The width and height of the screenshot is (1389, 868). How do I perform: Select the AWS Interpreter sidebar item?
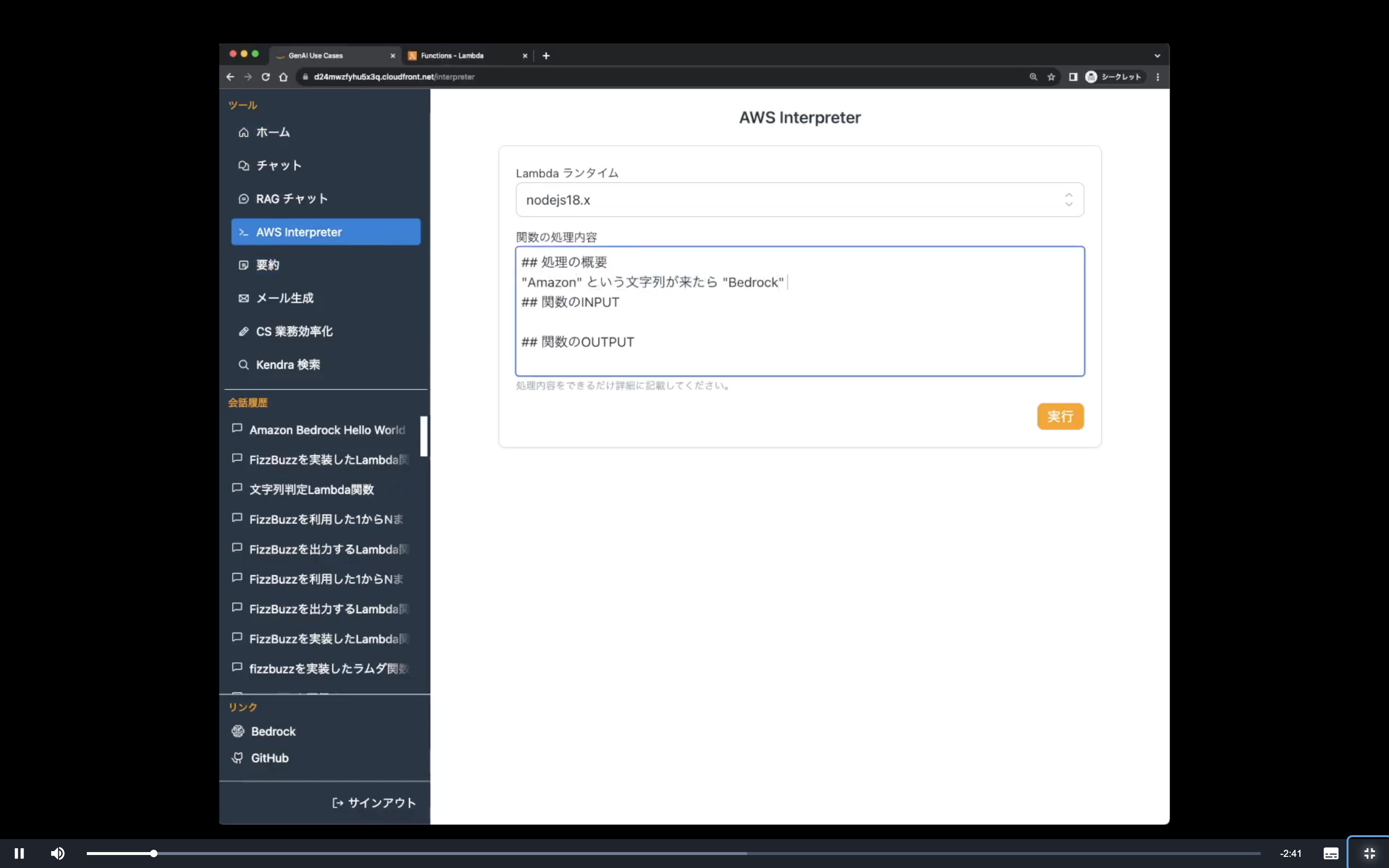coord(326,232)
